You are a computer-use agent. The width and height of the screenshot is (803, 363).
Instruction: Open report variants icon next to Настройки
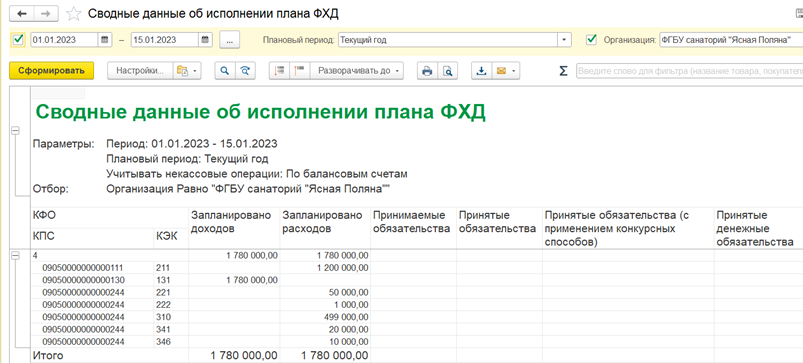182,71
